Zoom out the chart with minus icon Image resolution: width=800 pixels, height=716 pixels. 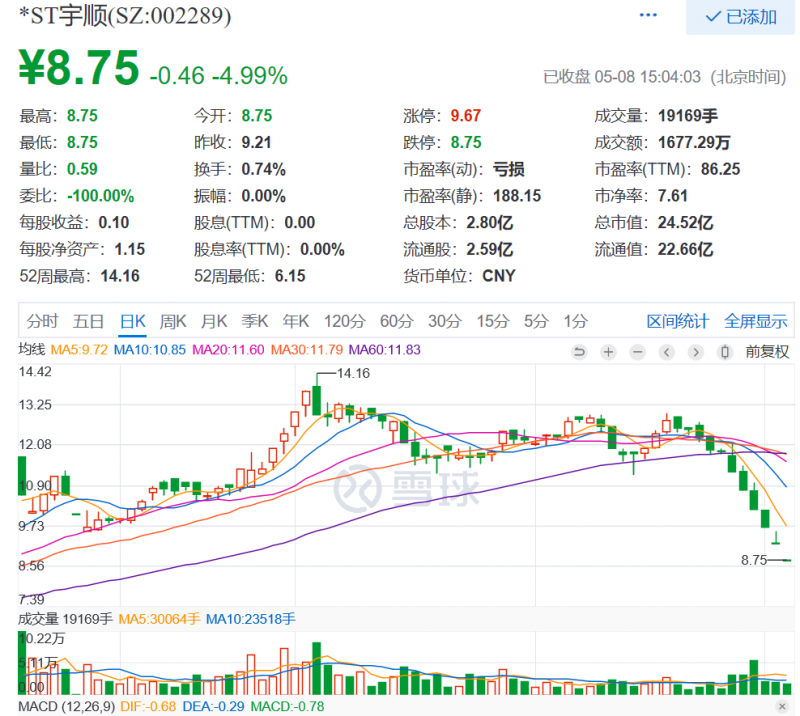pyautogui.click(x=636, y=352)
